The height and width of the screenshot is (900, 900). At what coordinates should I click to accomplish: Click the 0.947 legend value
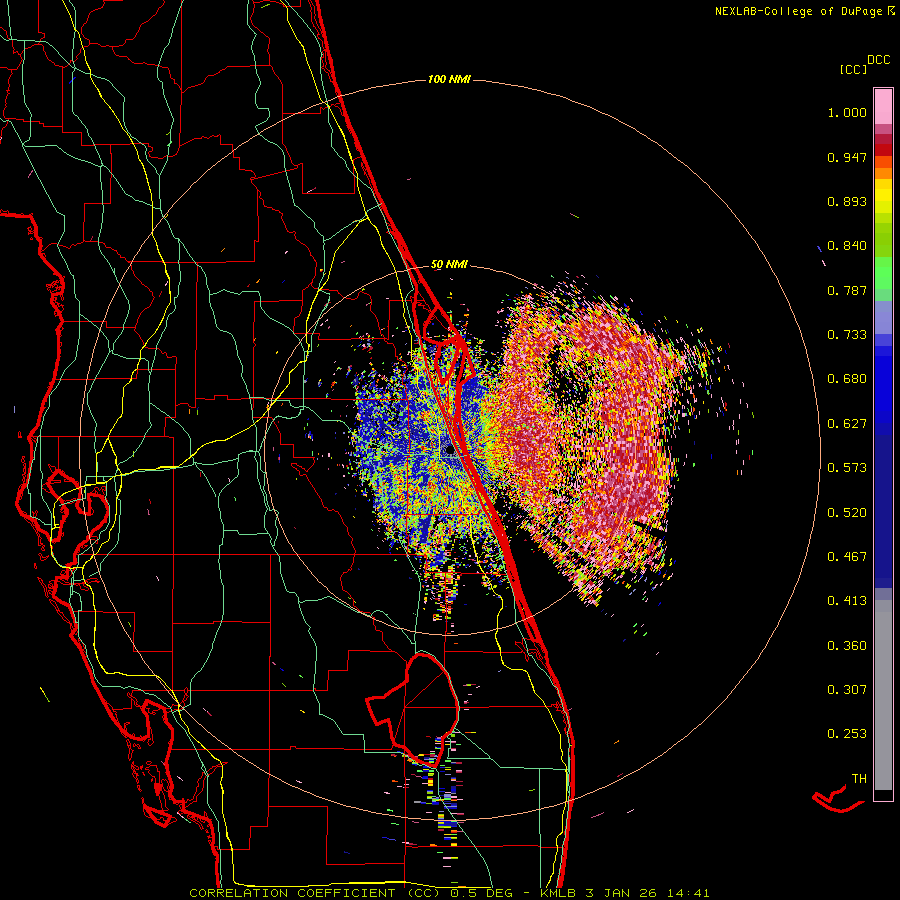click(x=847, y=157)
